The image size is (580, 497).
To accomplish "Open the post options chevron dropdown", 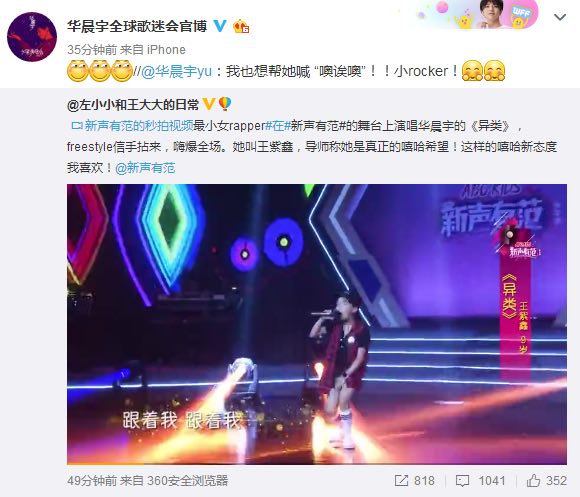I will click(560, 17).
